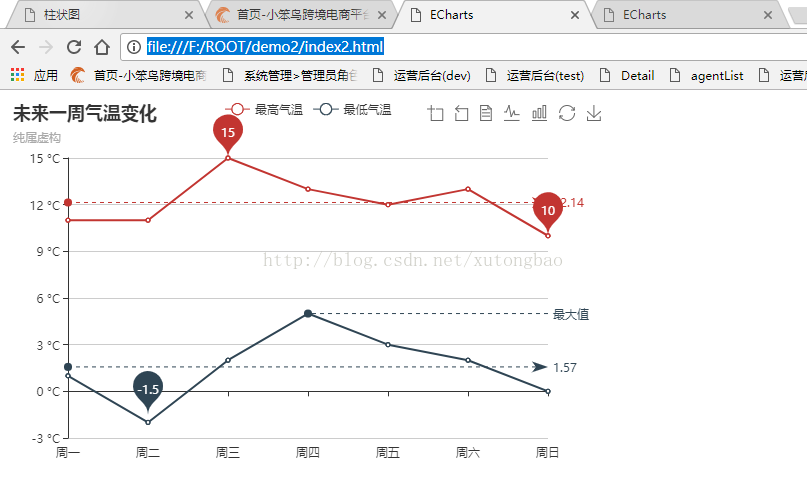
Task: Reload the page with refresh icon
Action: (74, 47)
